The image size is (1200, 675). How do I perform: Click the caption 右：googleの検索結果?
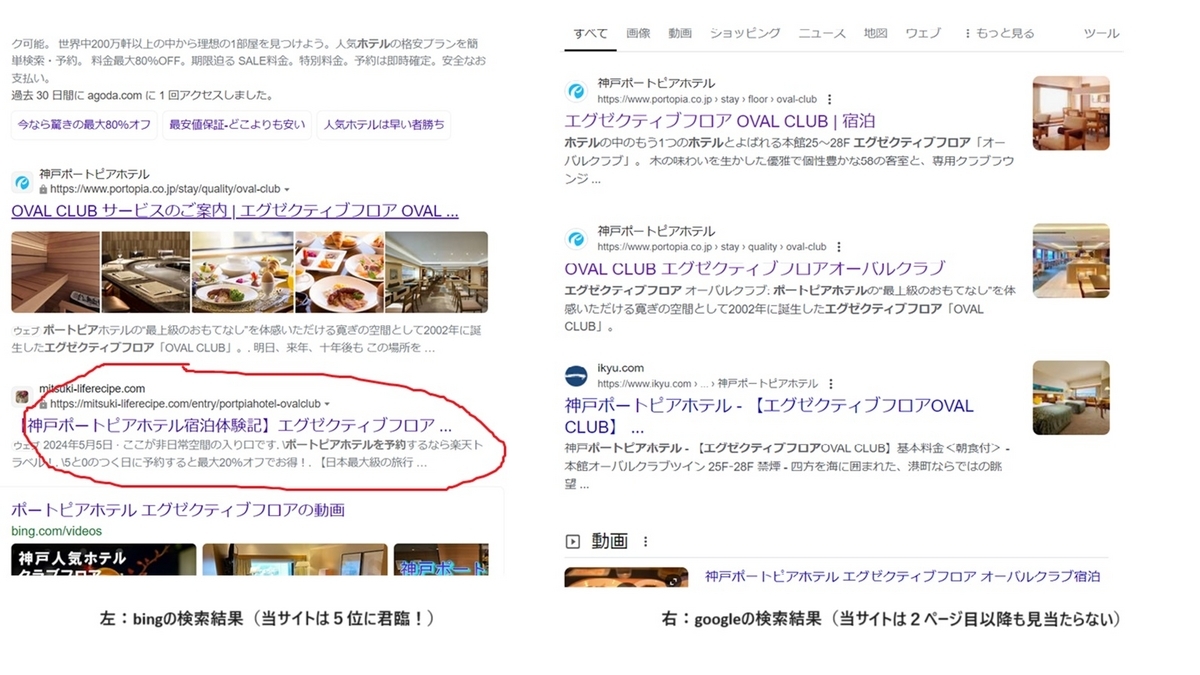pos(890,619)
